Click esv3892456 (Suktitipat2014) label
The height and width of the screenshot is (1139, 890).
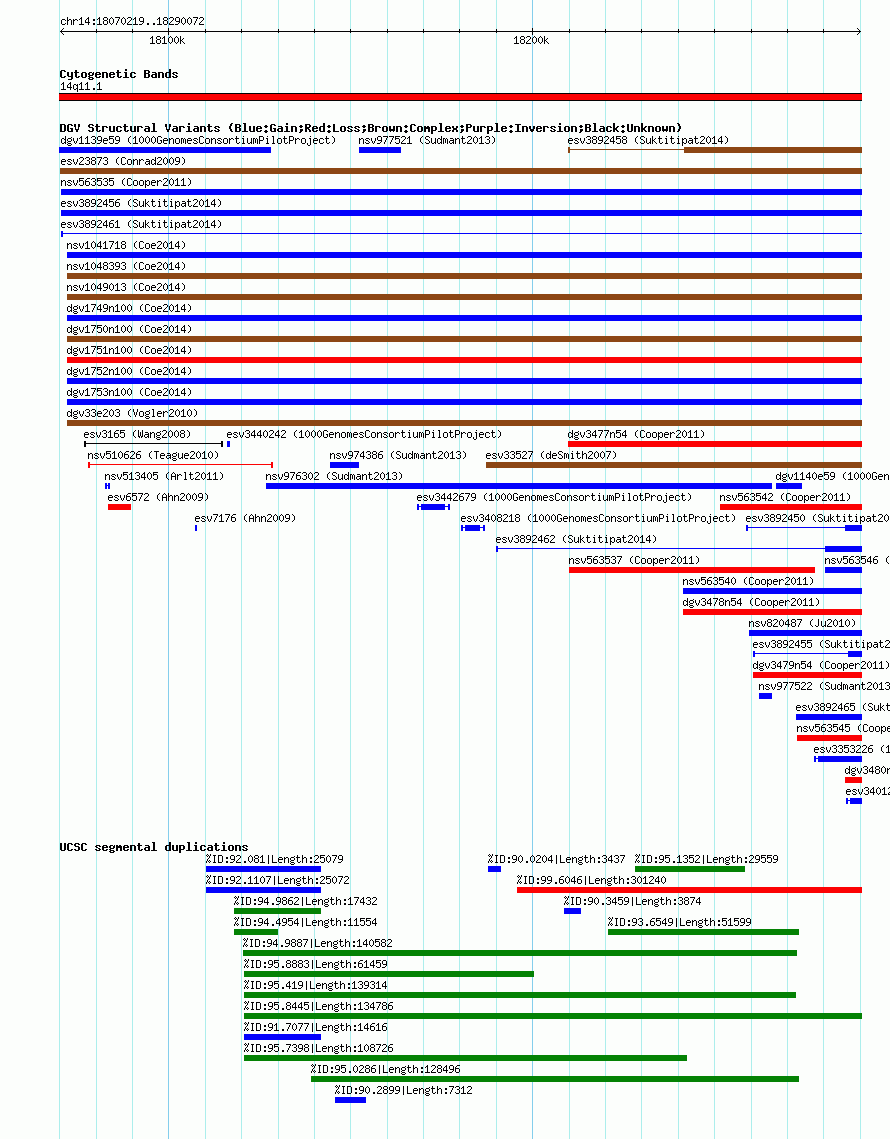click(x=141, y=203)
